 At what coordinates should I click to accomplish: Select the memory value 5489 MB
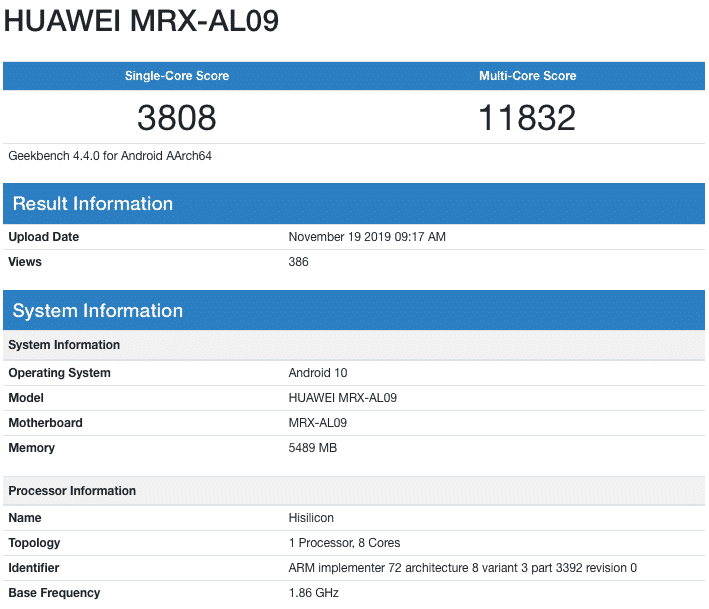click(x=313, y=448)
